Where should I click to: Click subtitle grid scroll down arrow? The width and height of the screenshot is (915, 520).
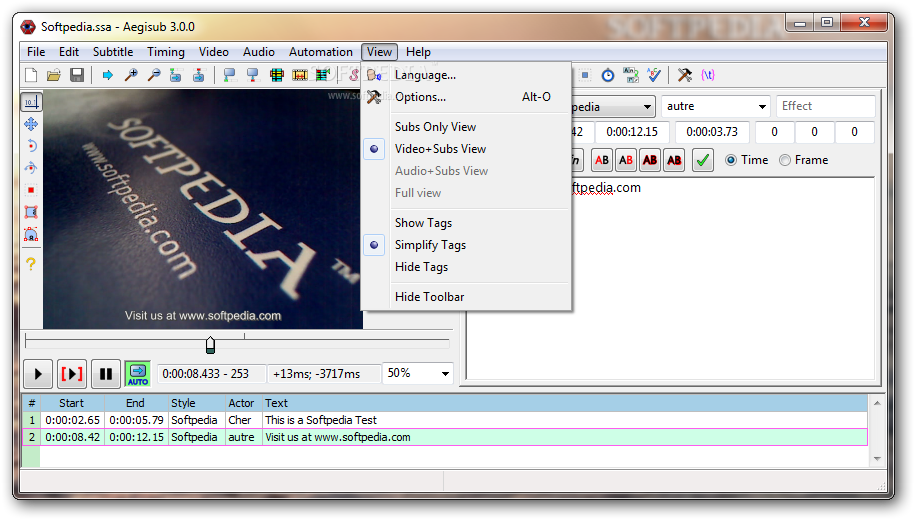[x=877, y=459]
